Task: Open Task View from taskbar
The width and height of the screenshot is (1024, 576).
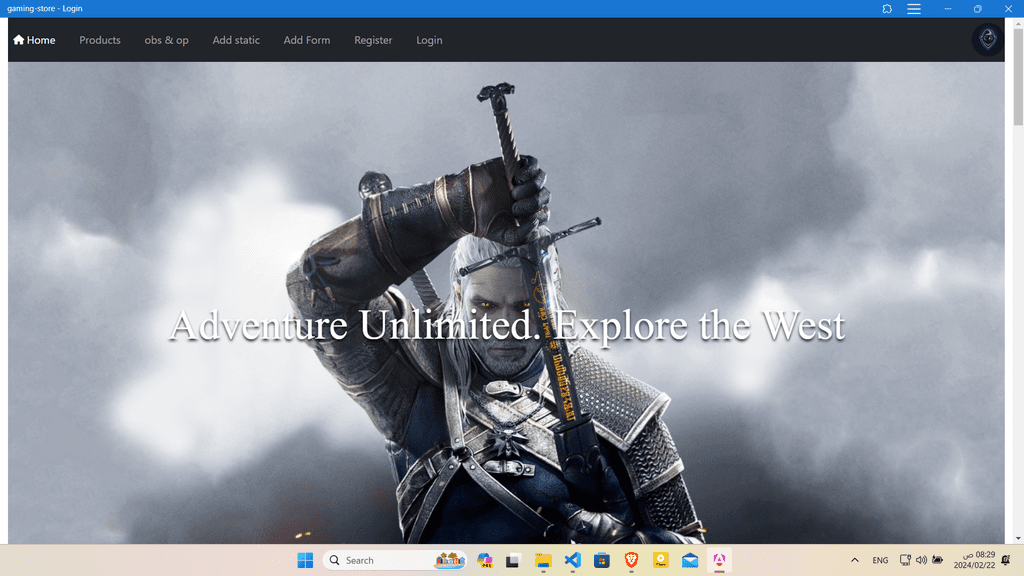Action: [x=513, y=560]
